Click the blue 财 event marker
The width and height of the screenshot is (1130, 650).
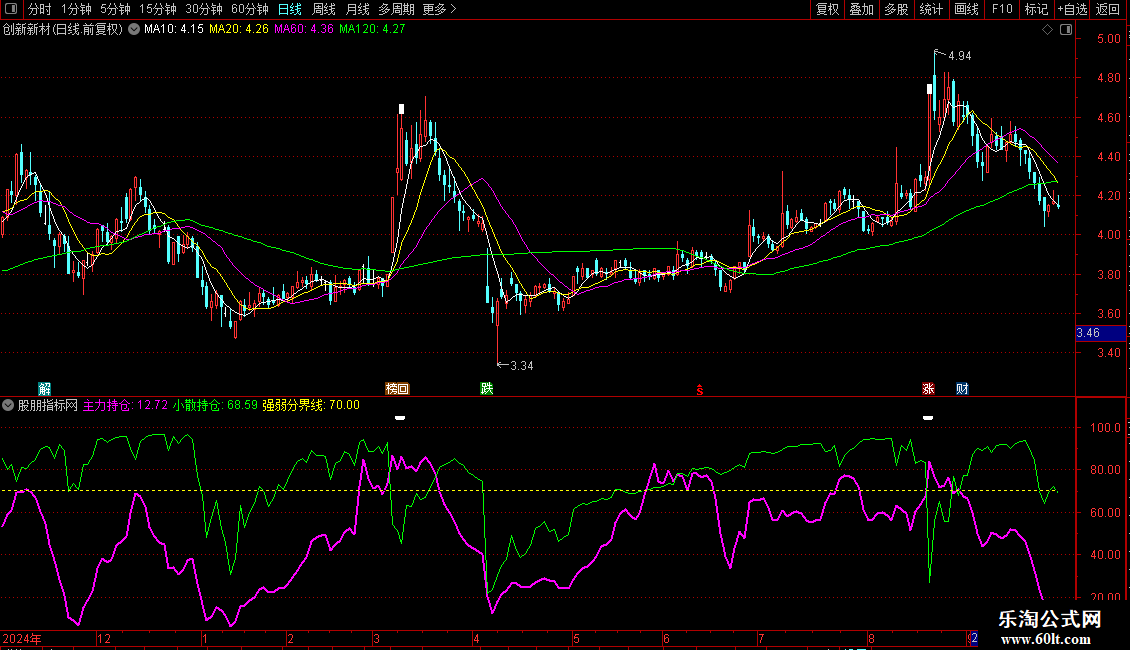pos(961,388)
